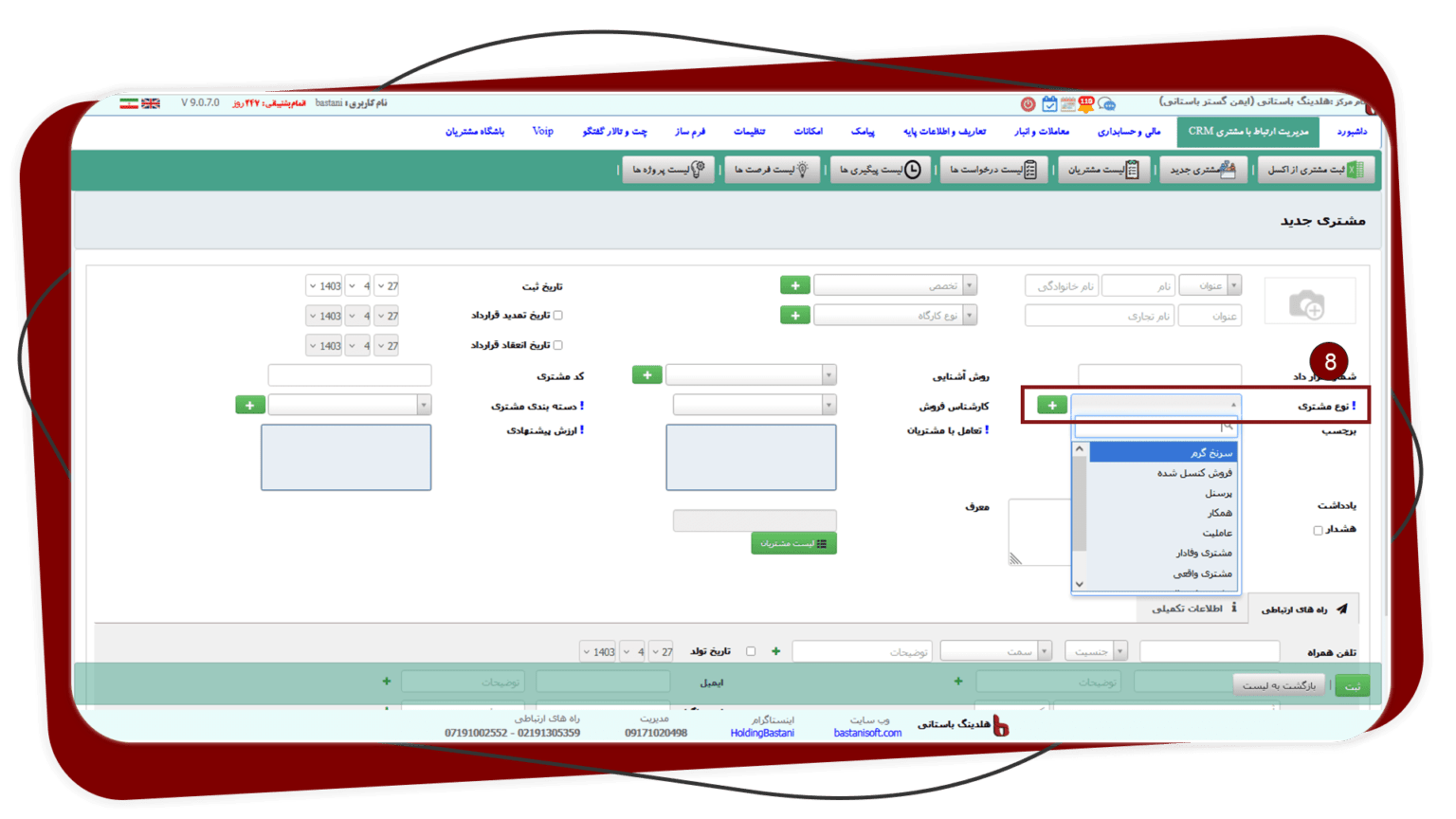Toggle تاریخ انعقاد قرارداد checkbox

pos(557,345)
